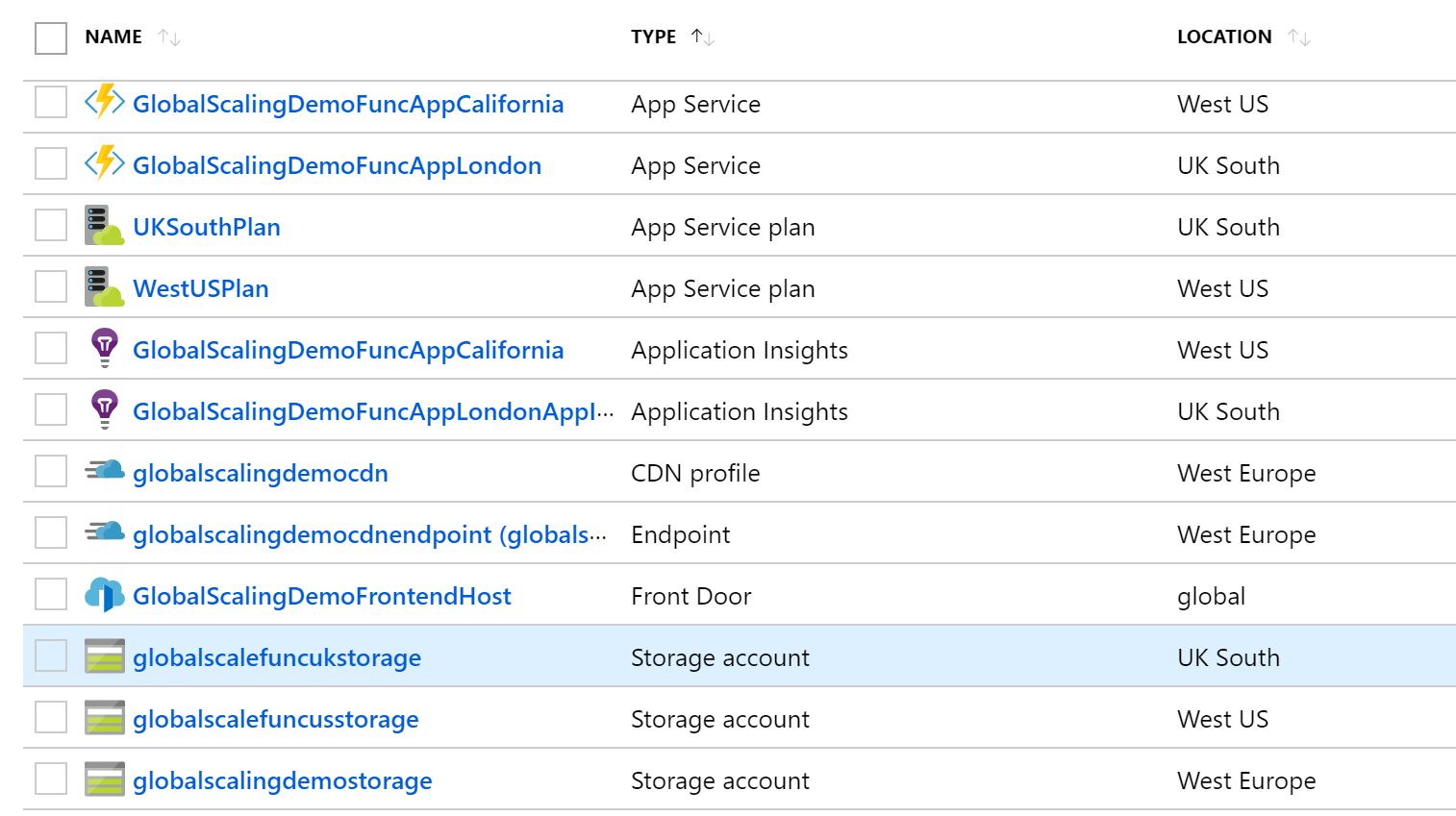Click the LOCATION column header
This screenshot has width=1456, height=816.
[1224, 37]
